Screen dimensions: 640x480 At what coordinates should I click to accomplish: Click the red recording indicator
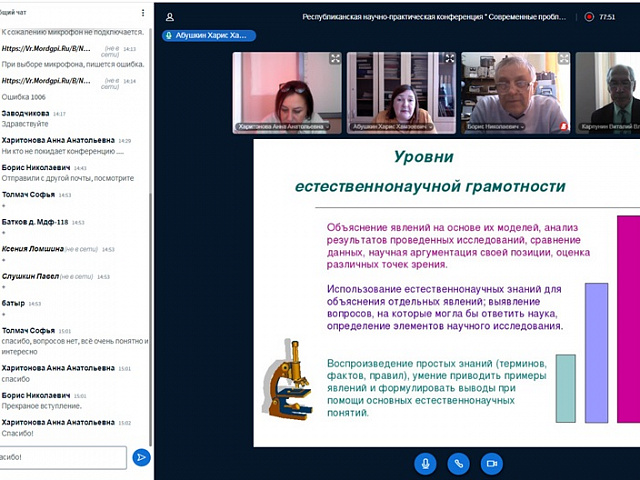[589, 17]
